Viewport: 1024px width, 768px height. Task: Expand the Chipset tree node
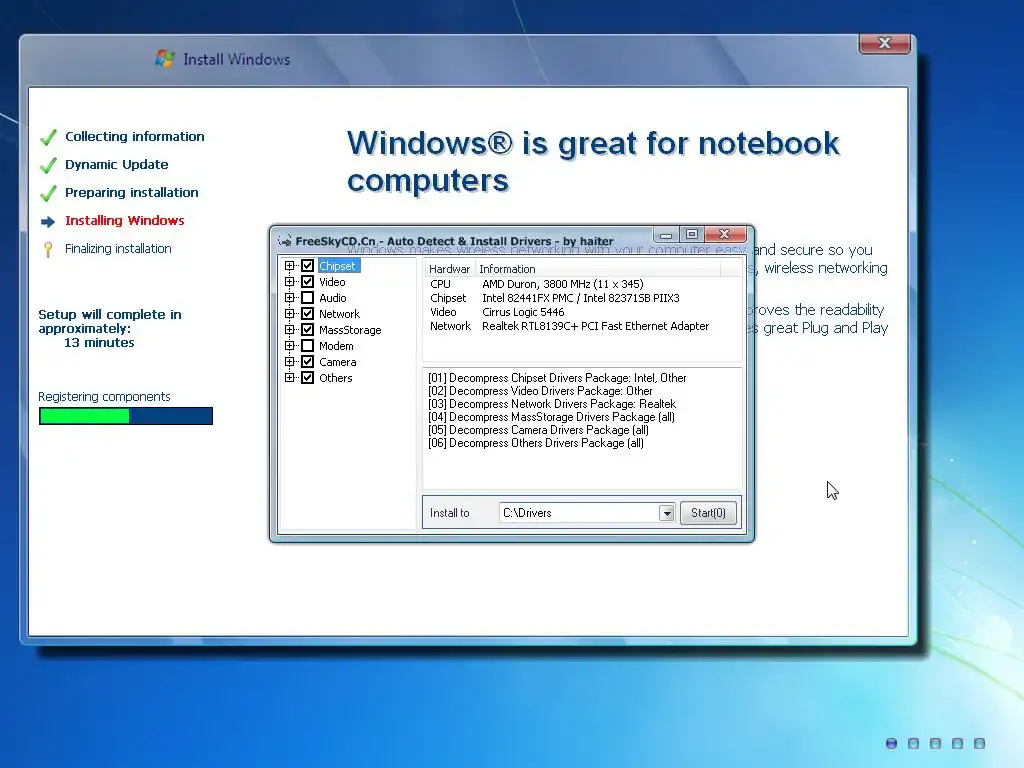(289, 266)
